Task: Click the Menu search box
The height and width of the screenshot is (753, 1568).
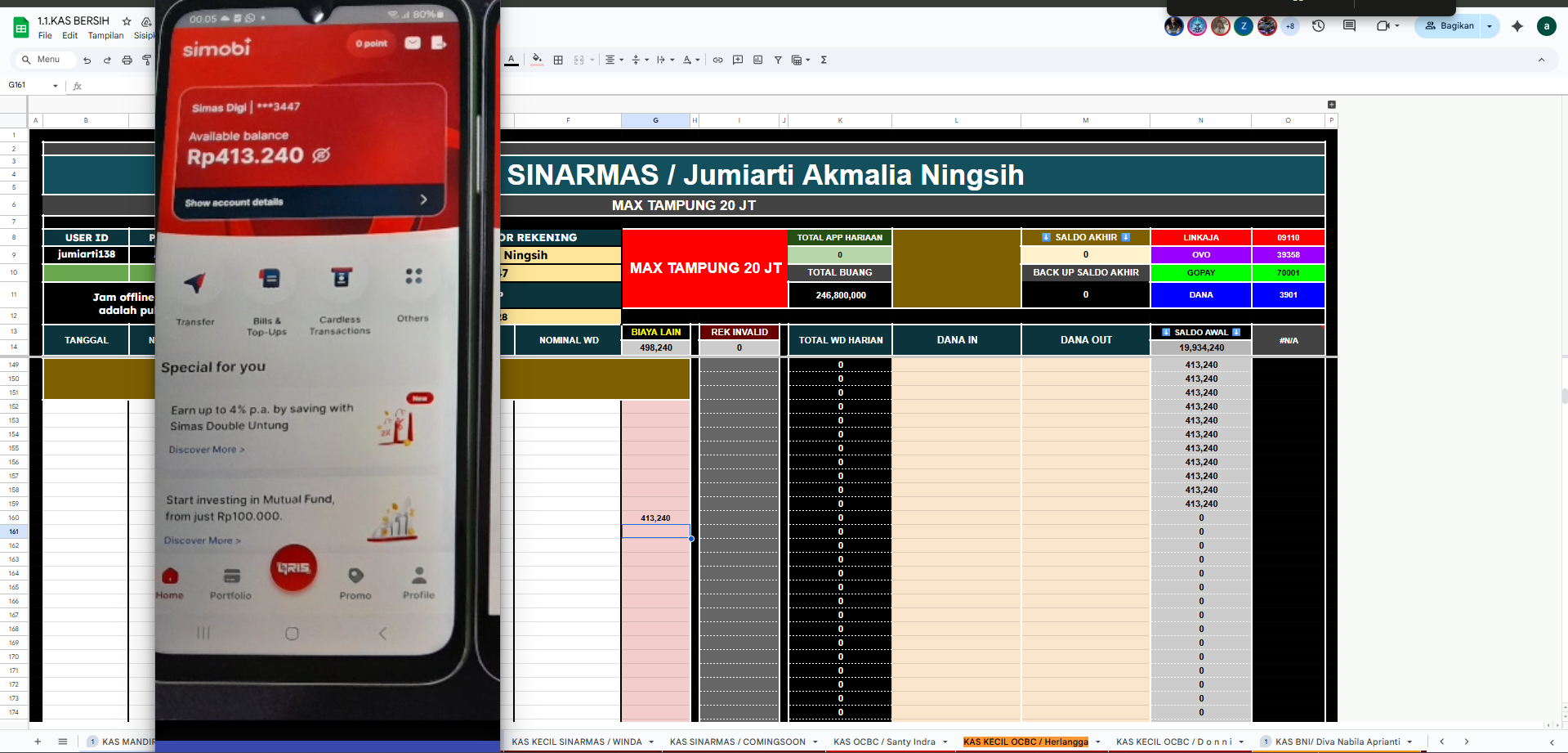Action: pos(46,60)
